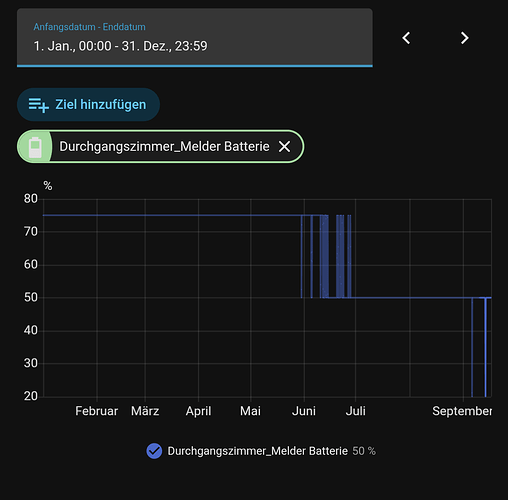Click the battery icon in the entity chip
The image size is (508, 500).
[35, 147]
